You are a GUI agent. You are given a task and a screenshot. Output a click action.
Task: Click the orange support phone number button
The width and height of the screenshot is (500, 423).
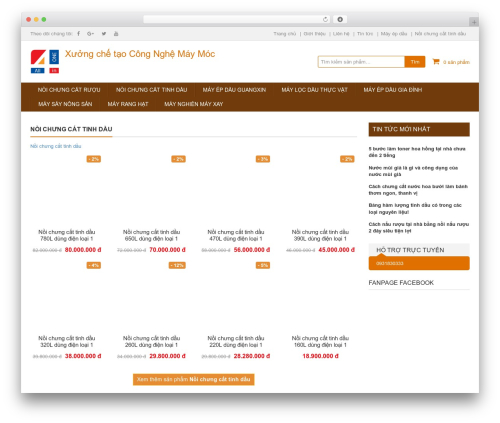pos(419,263)
